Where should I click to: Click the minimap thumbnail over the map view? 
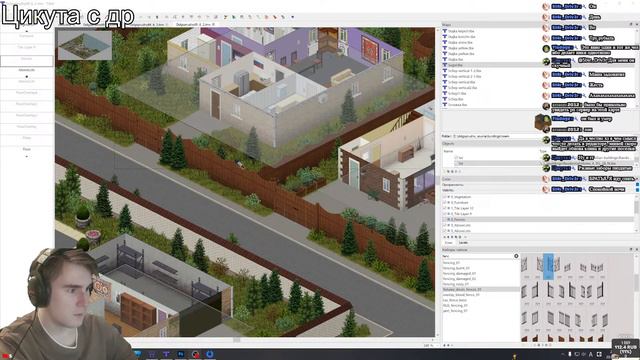point(85,45)
